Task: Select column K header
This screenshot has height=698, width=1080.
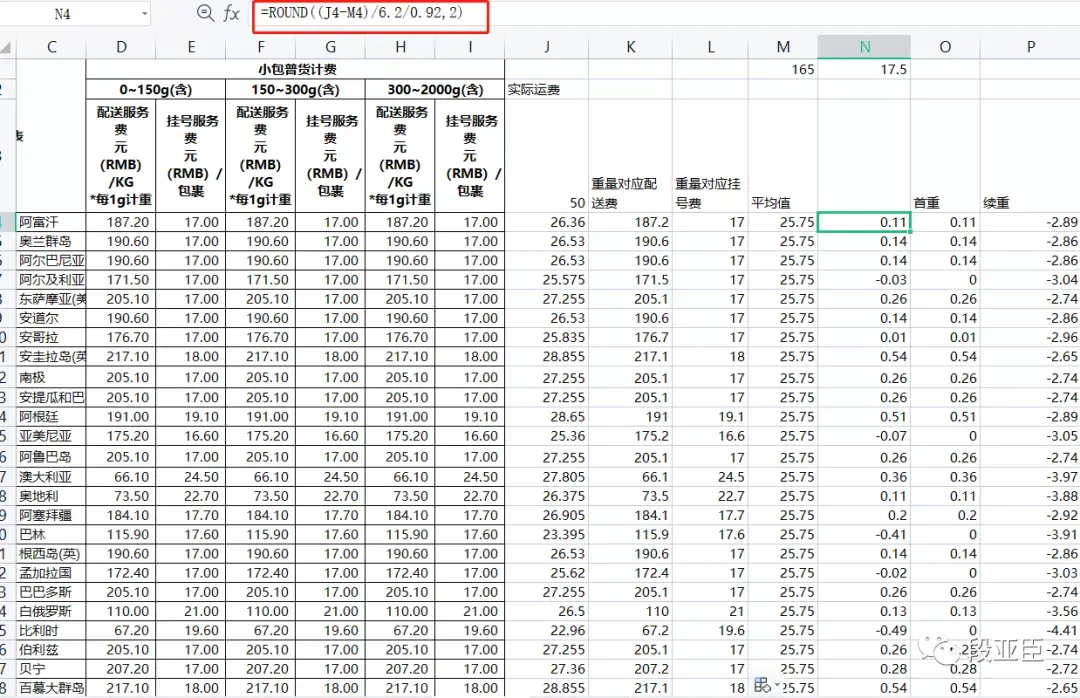Action: [630, 47]
